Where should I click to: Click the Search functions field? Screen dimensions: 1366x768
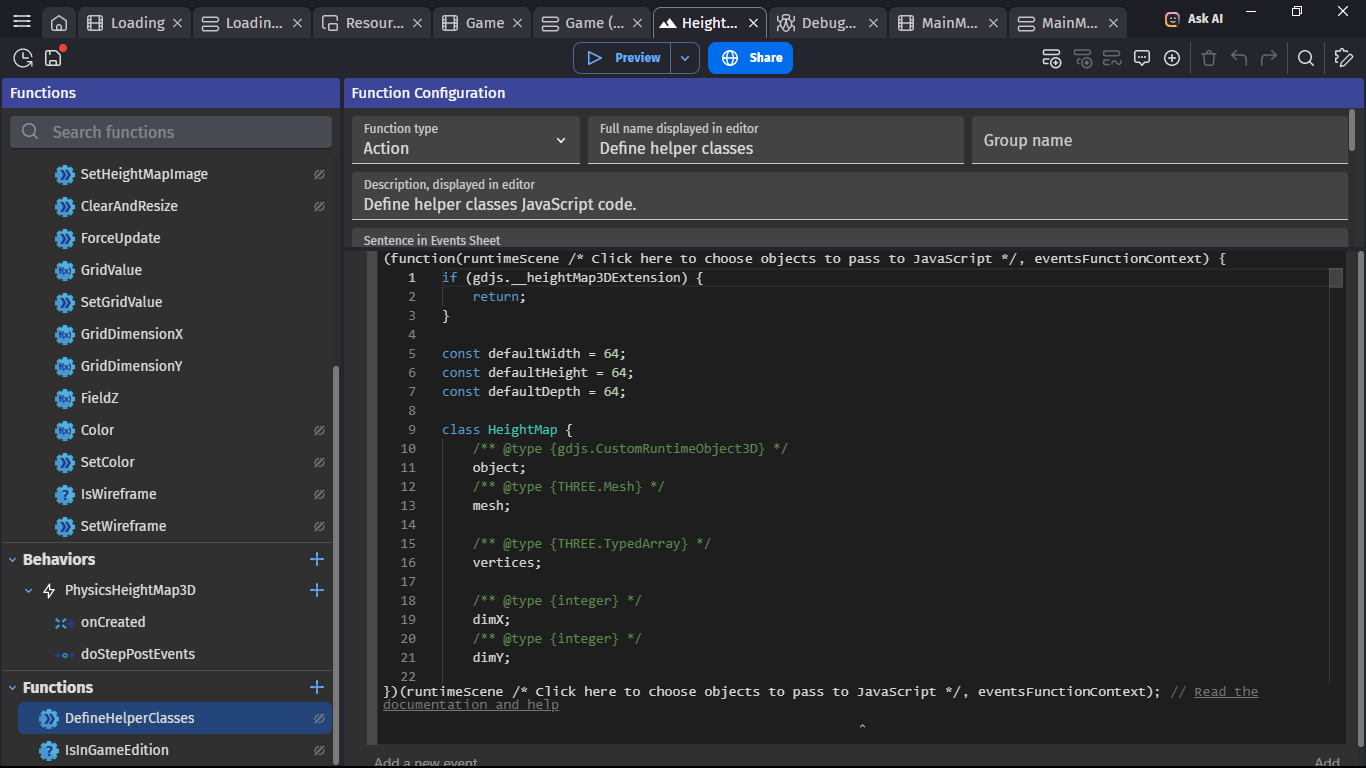(171, 132)
